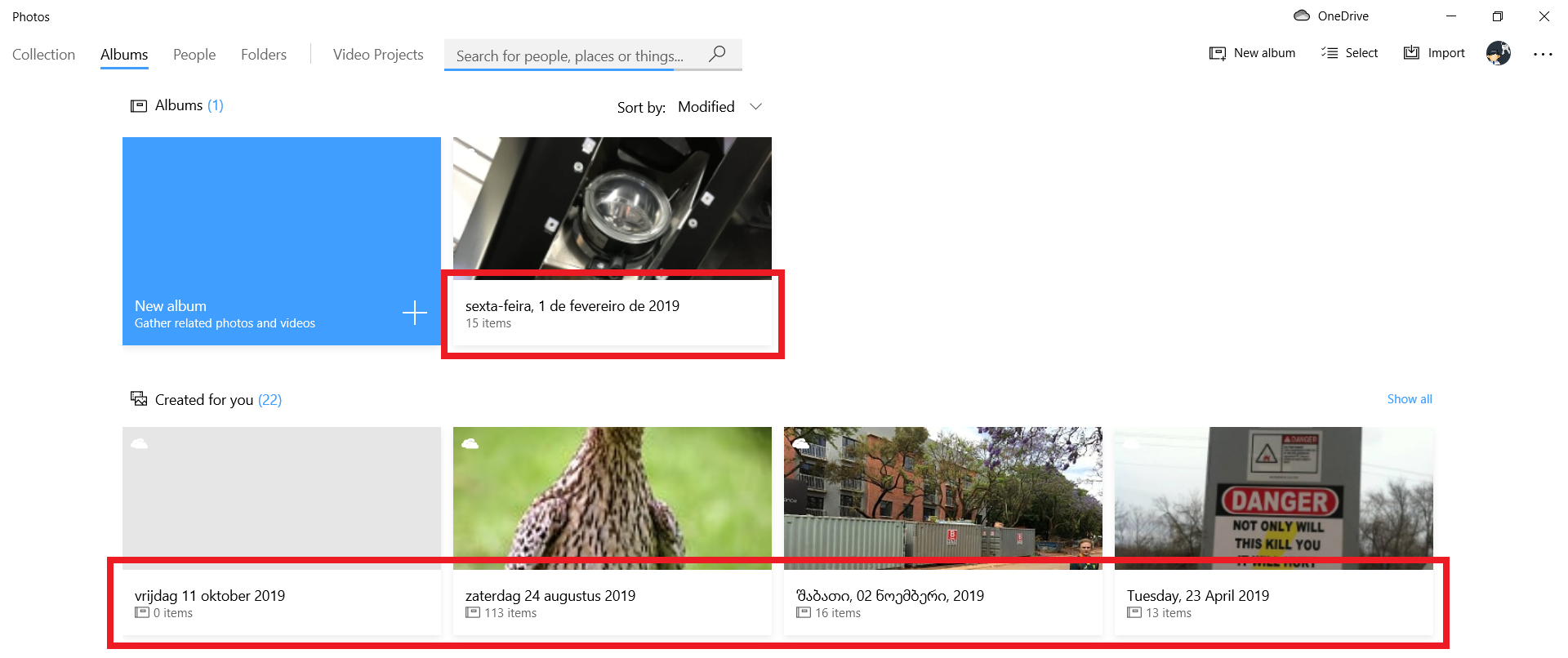This screenshot has height=658, width=1568.
Task: Open the empty vrijdag 11 oktober thumbnail
Action: point(282,498)
